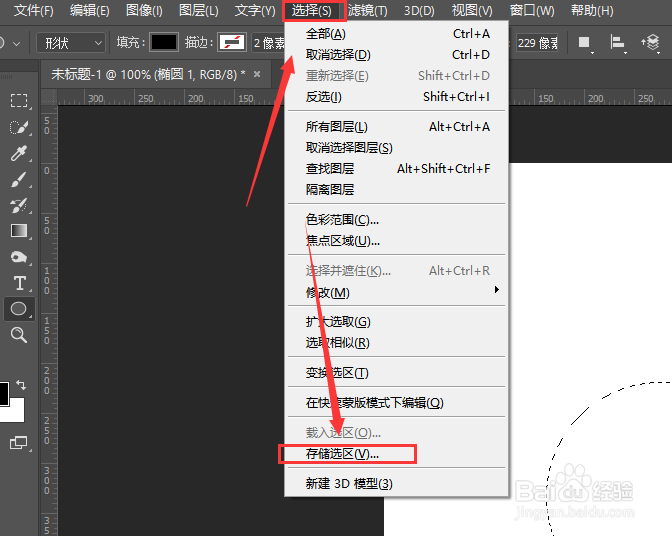Screen dimensions: 672x536
Task: Choose 取消选择图层(S) menu item
Action: [397, 148]
